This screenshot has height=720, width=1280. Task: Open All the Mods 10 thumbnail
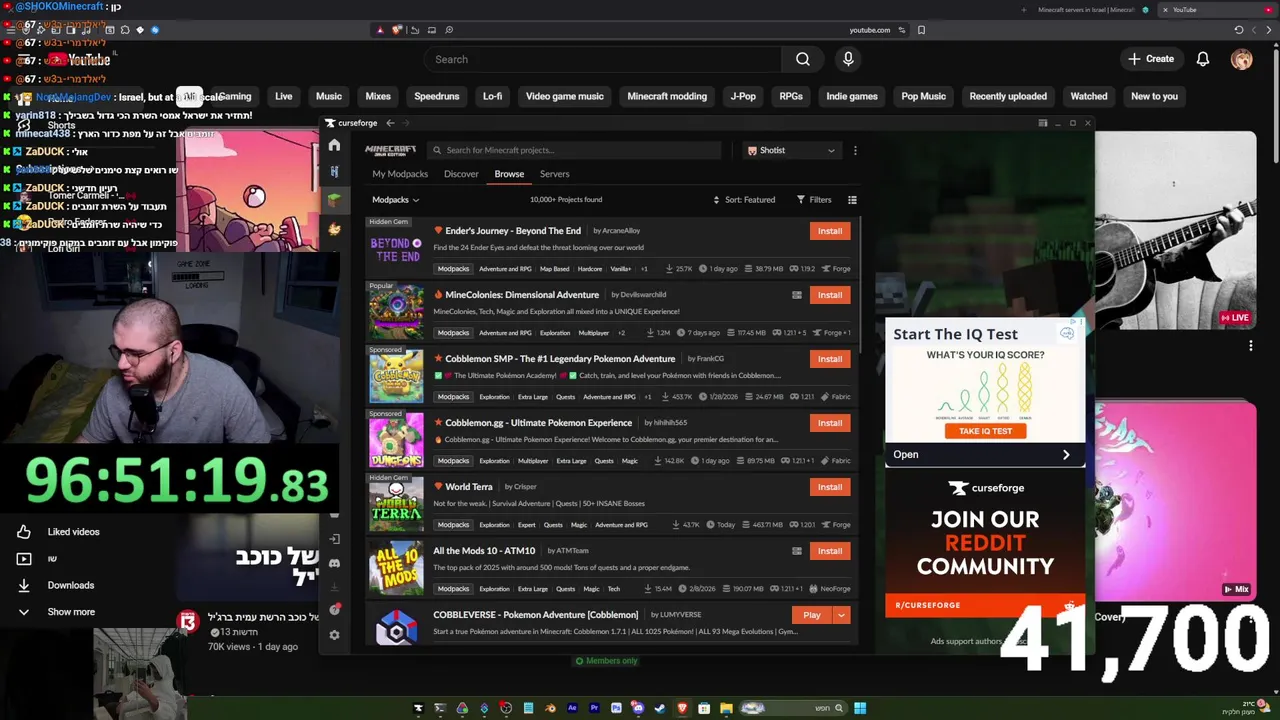(x=396, y=569)
